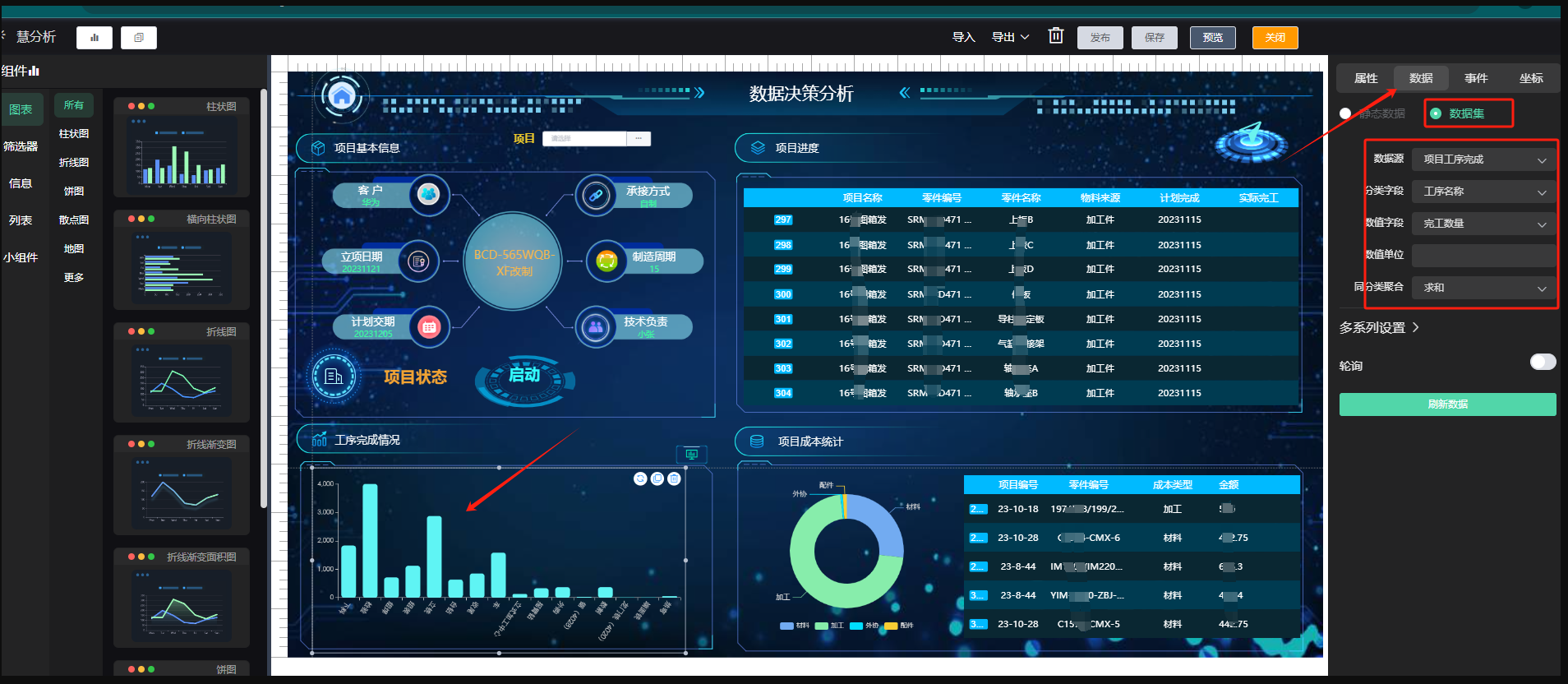Click the 立项日期 circular icon
Viewport: 1568px width, 684px height.
(418, 261)
